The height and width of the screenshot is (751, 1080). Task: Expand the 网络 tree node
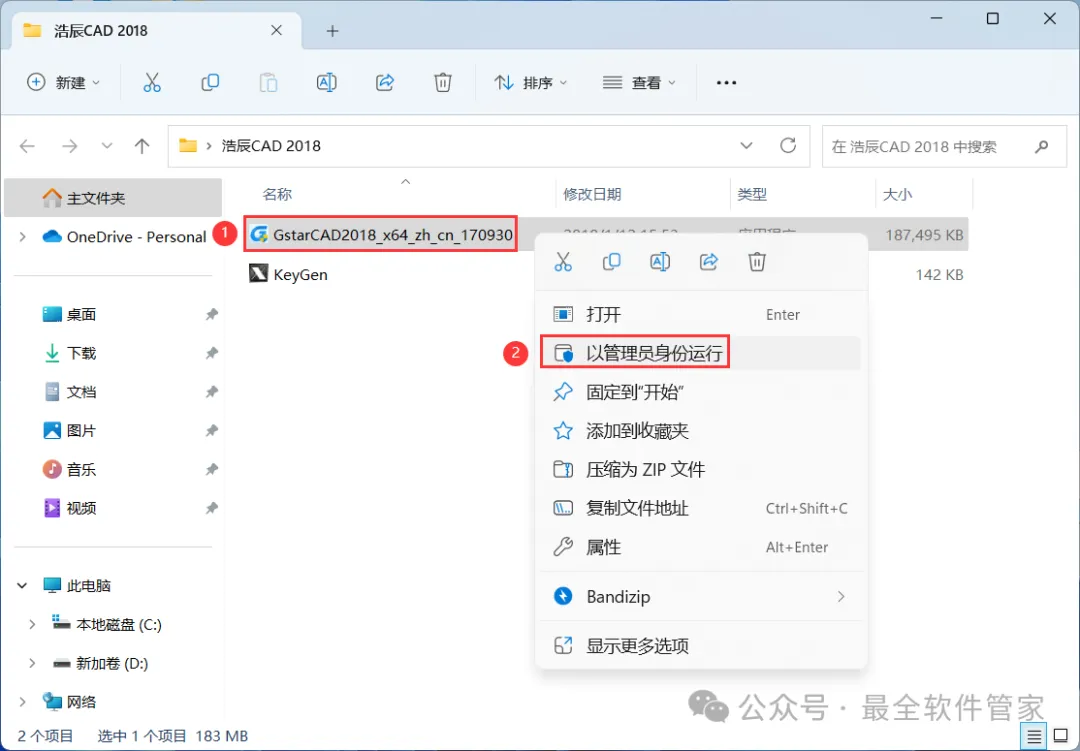coord(23,701)
